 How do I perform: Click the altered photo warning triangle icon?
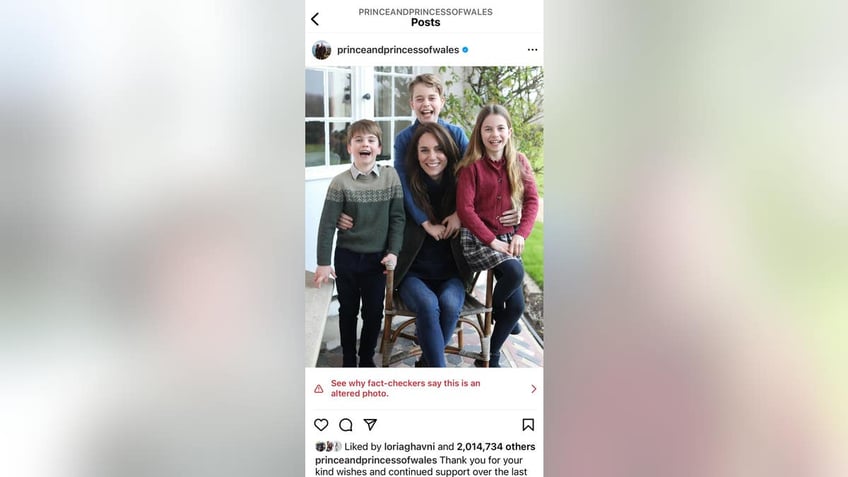click(319, 389)
